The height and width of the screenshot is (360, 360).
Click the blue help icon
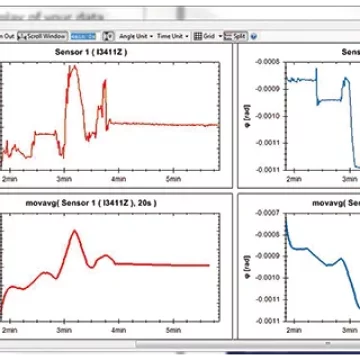(x=253, y=36)
